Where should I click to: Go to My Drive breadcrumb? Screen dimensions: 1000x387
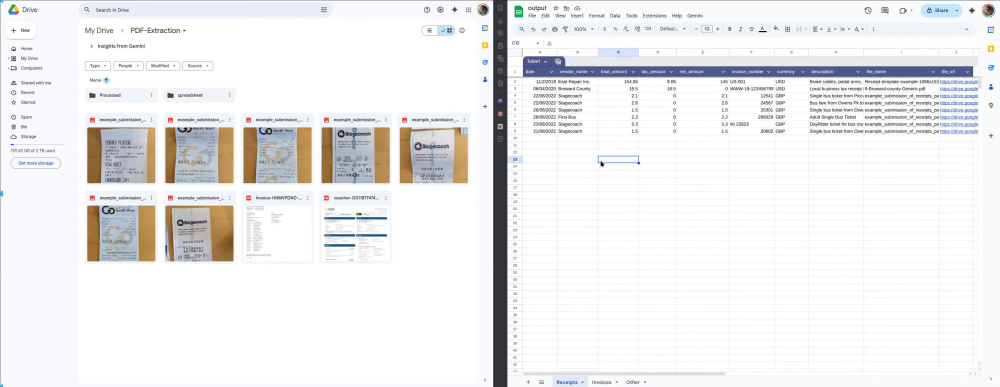pos(99,31)
